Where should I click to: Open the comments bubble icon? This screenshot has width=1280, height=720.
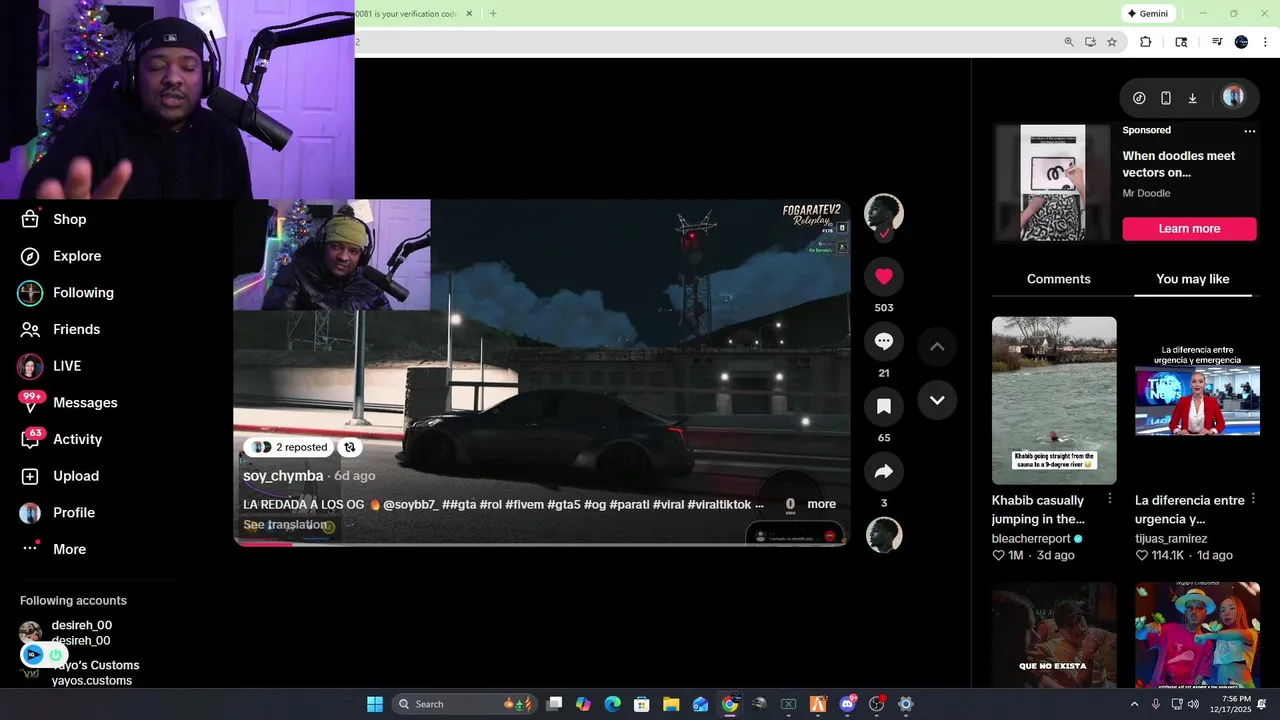click(884, 341)
